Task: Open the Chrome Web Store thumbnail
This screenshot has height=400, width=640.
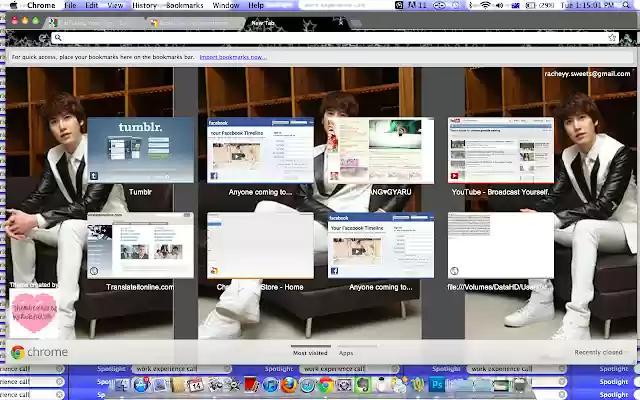Action: pyautogui.click(x=260, y=245)
